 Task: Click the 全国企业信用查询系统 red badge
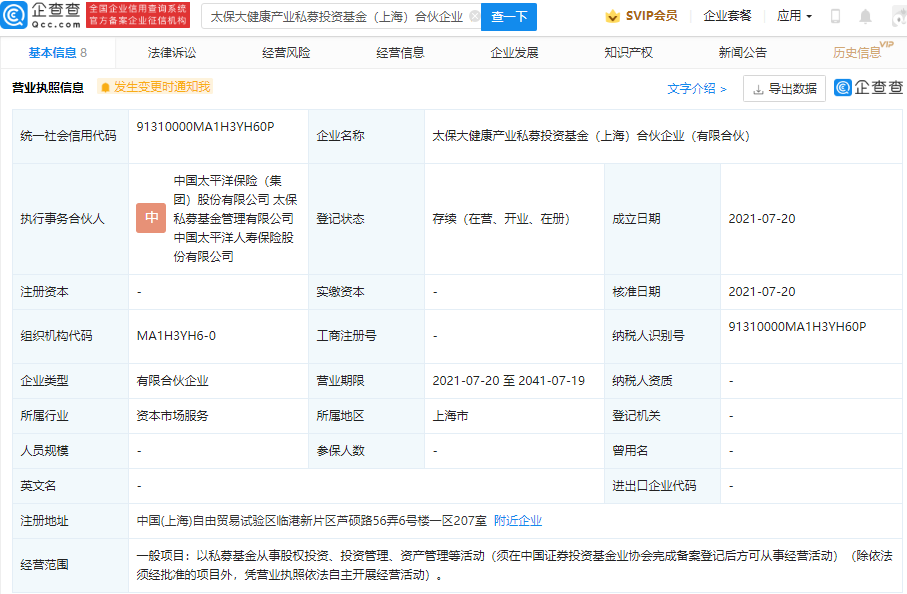138,15
